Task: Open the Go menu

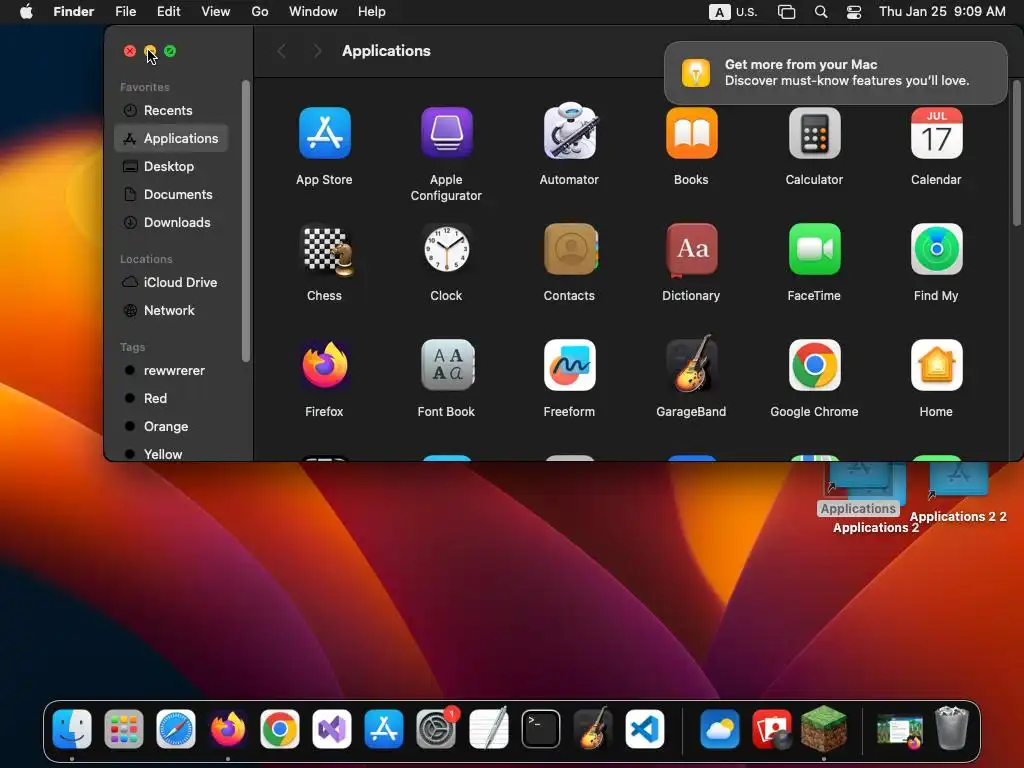Action: (x=260, y=12)
